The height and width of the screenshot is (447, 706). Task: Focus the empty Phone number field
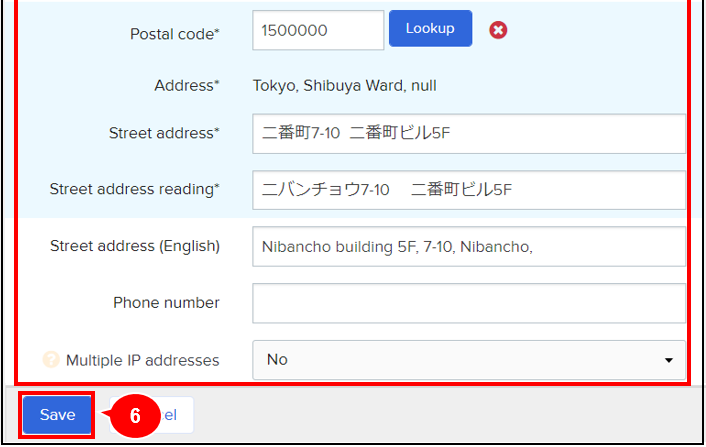[x=469, y=303]
